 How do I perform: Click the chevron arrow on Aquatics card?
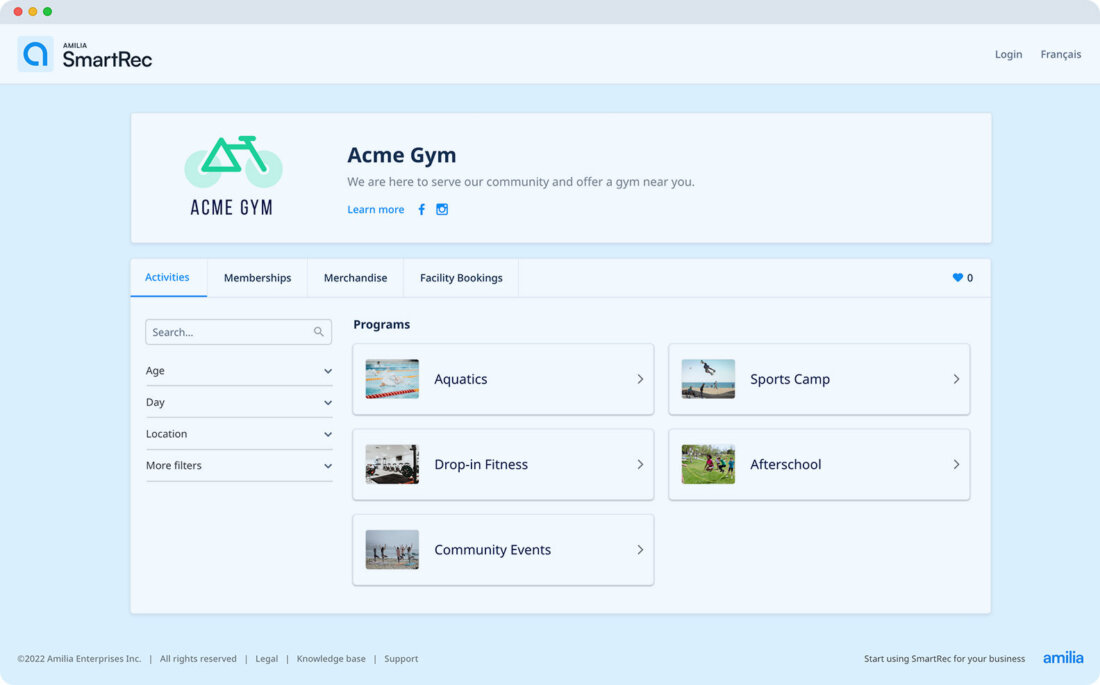click(640, 380)
